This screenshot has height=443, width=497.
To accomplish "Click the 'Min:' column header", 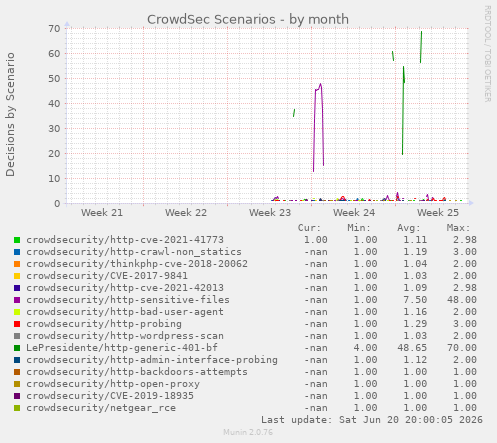I will click(359, 228).
